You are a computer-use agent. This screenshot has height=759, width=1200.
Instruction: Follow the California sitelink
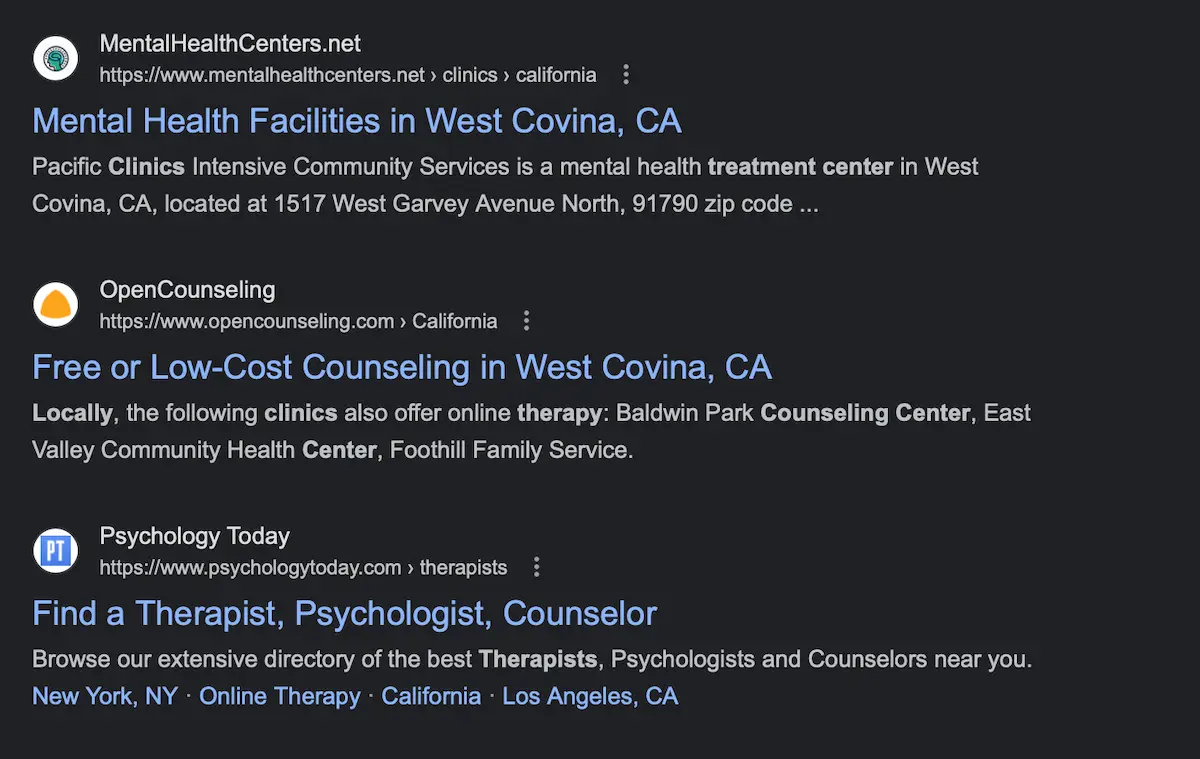point(431,696)
